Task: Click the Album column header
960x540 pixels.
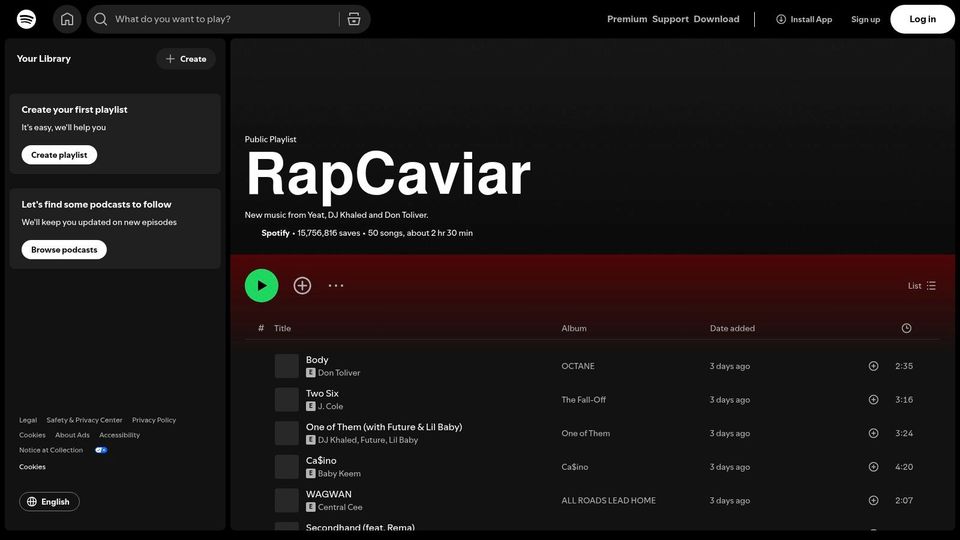Action: tap(574, 328)
